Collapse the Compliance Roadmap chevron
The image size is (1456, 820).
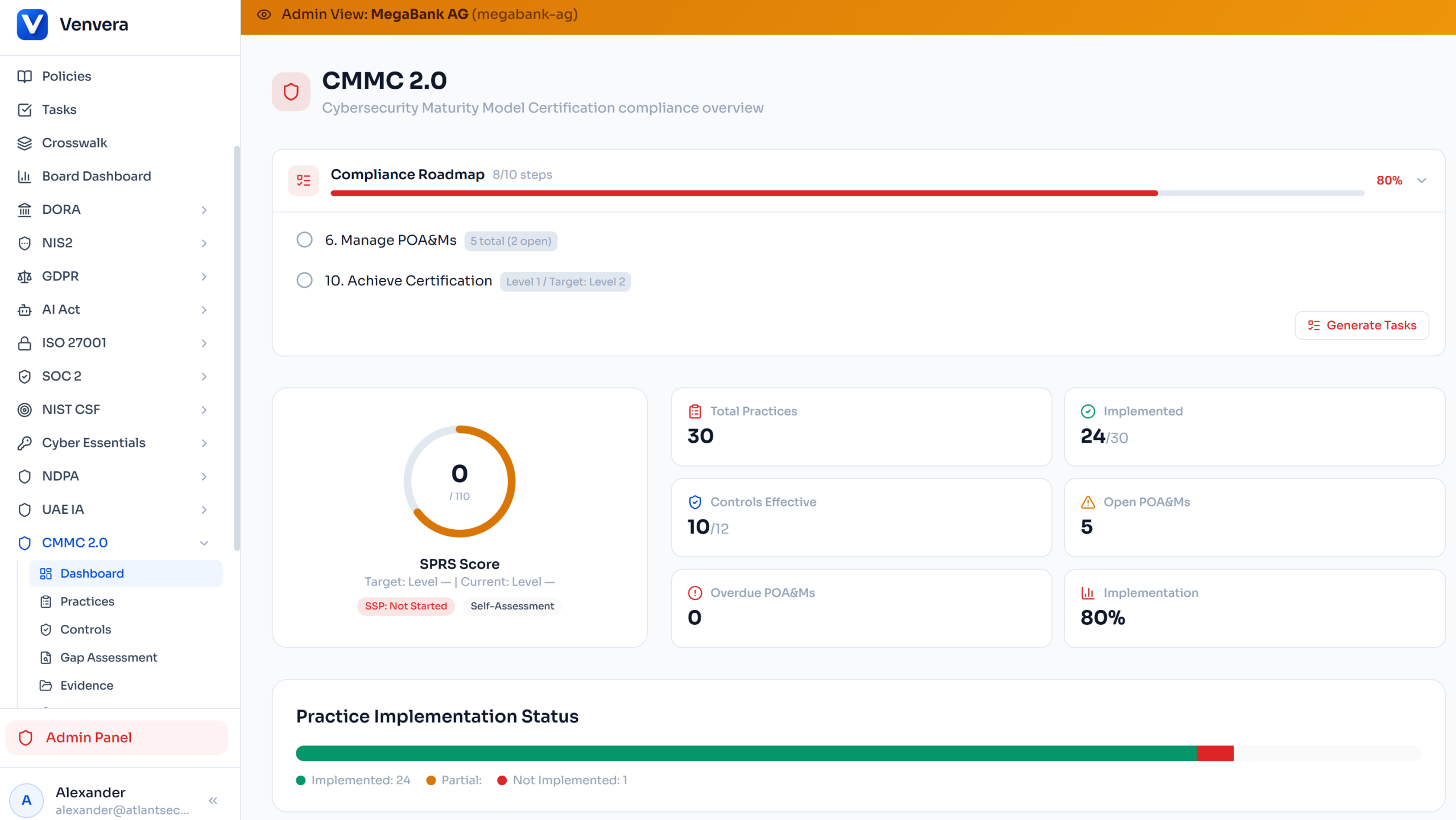[1422, 180]
